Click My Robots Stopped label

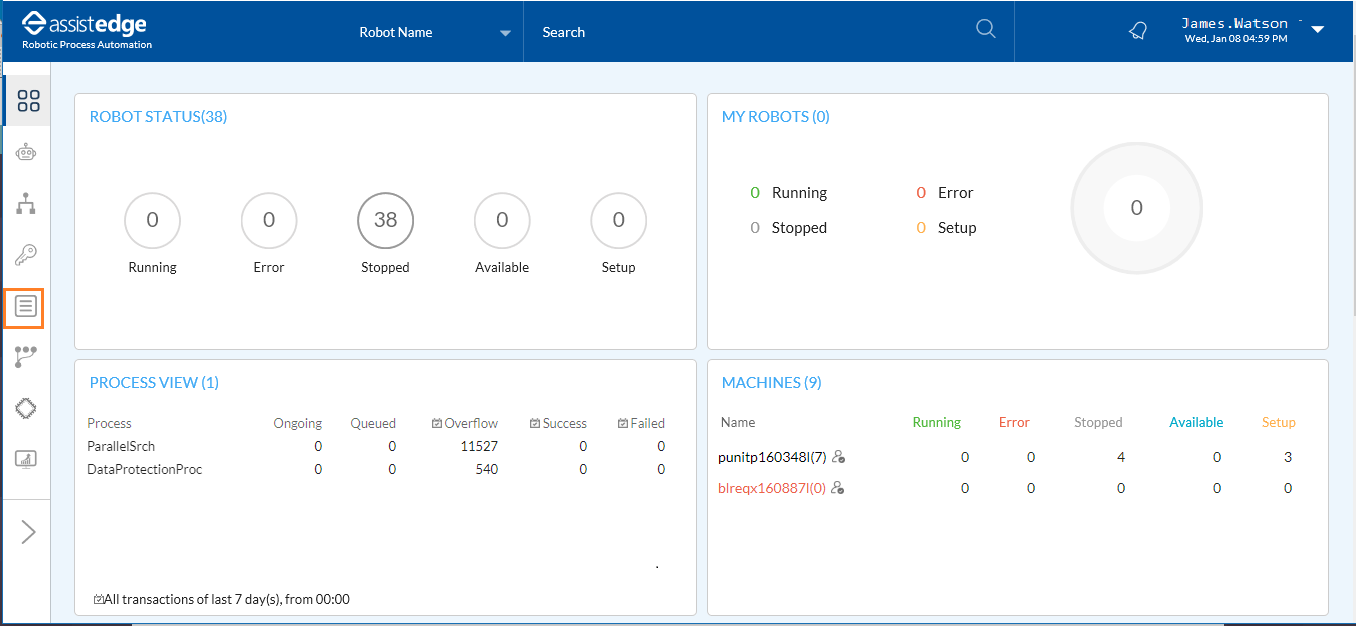[x=799, y=228]
